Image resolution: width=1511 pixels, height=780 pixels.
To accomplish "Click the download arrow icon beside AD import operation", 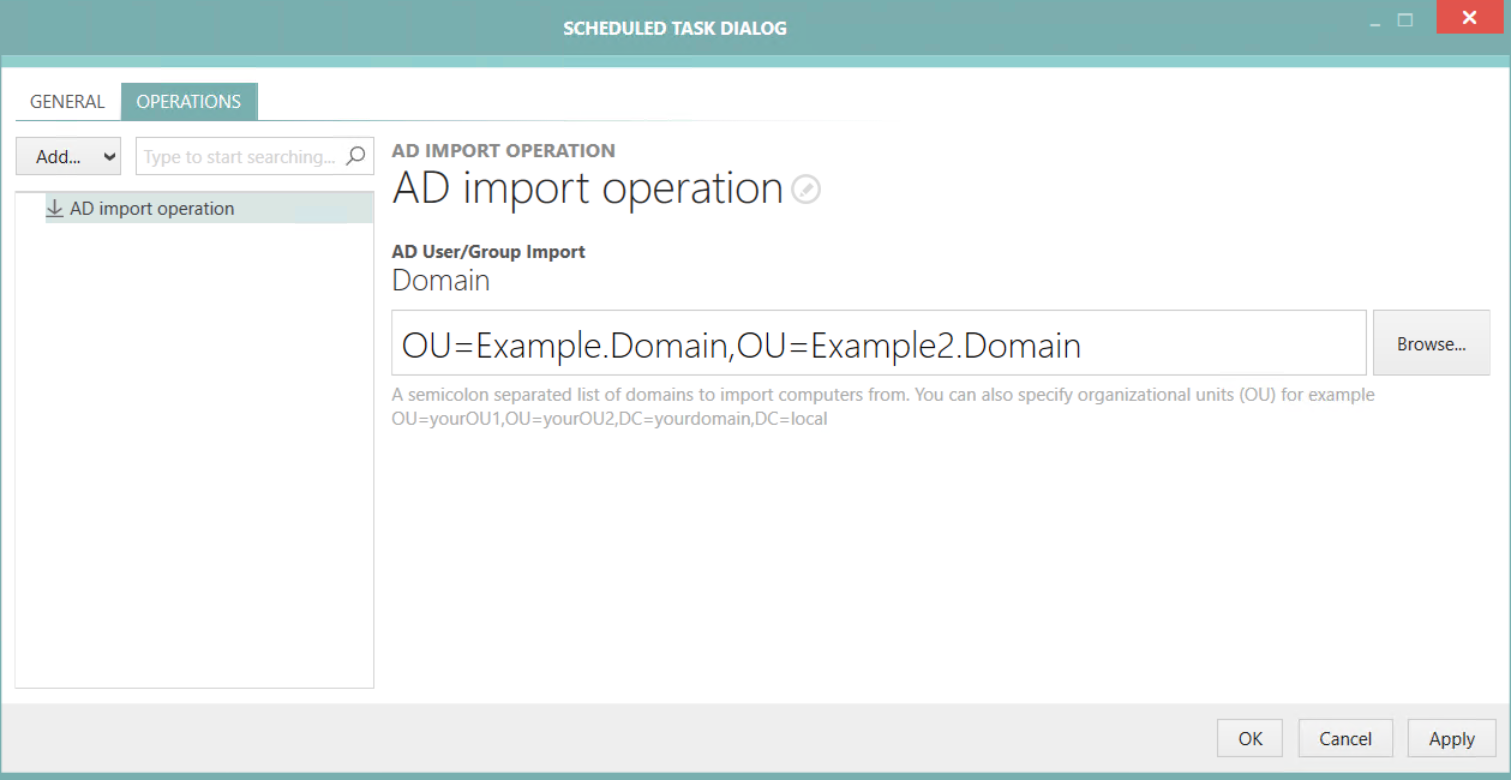I will 55,208.
